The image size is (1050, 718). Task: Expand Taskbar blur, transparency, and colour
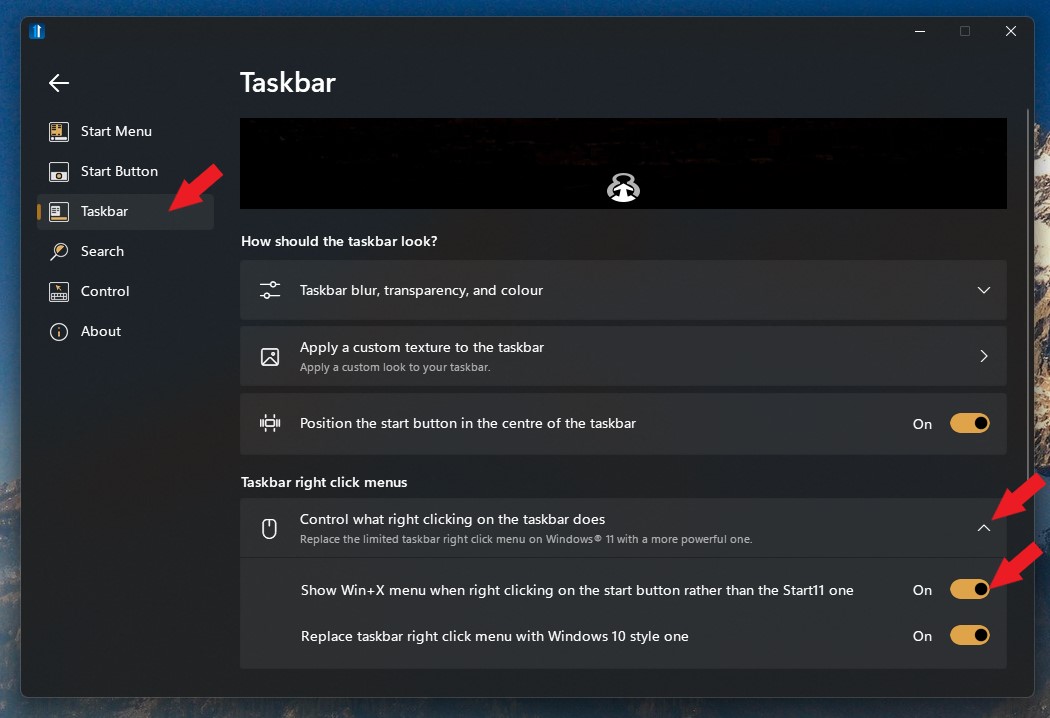(623, 290)
